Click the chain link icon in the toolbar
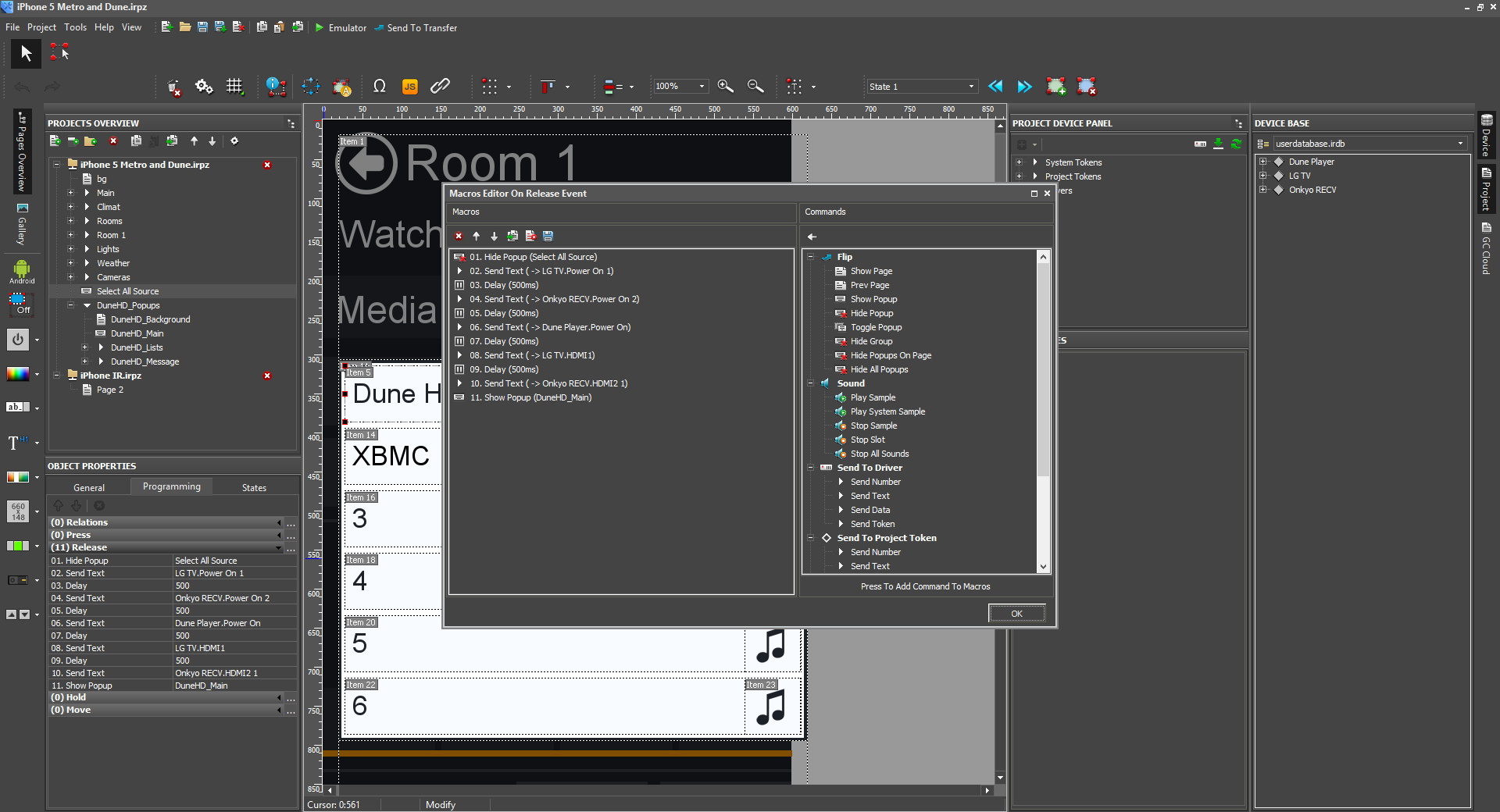 click(x=440, y=87)
